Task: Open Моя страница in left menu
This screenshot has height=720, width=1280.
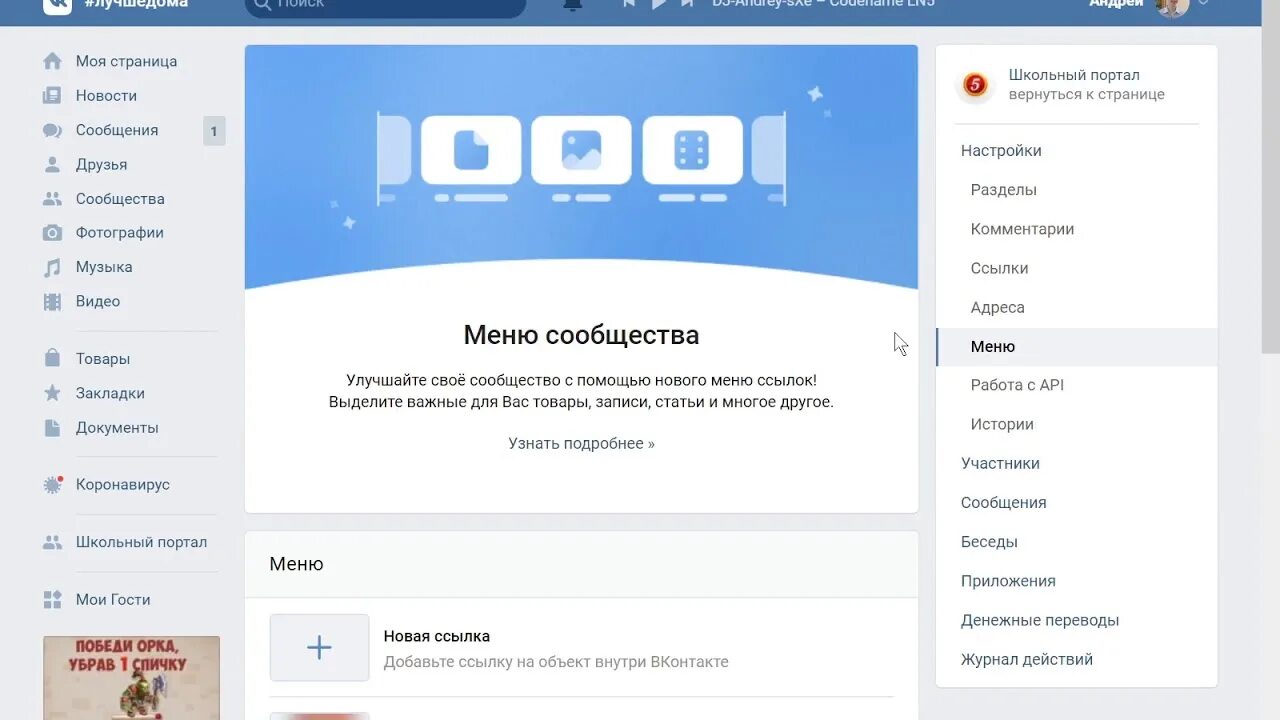Action: 126,61
